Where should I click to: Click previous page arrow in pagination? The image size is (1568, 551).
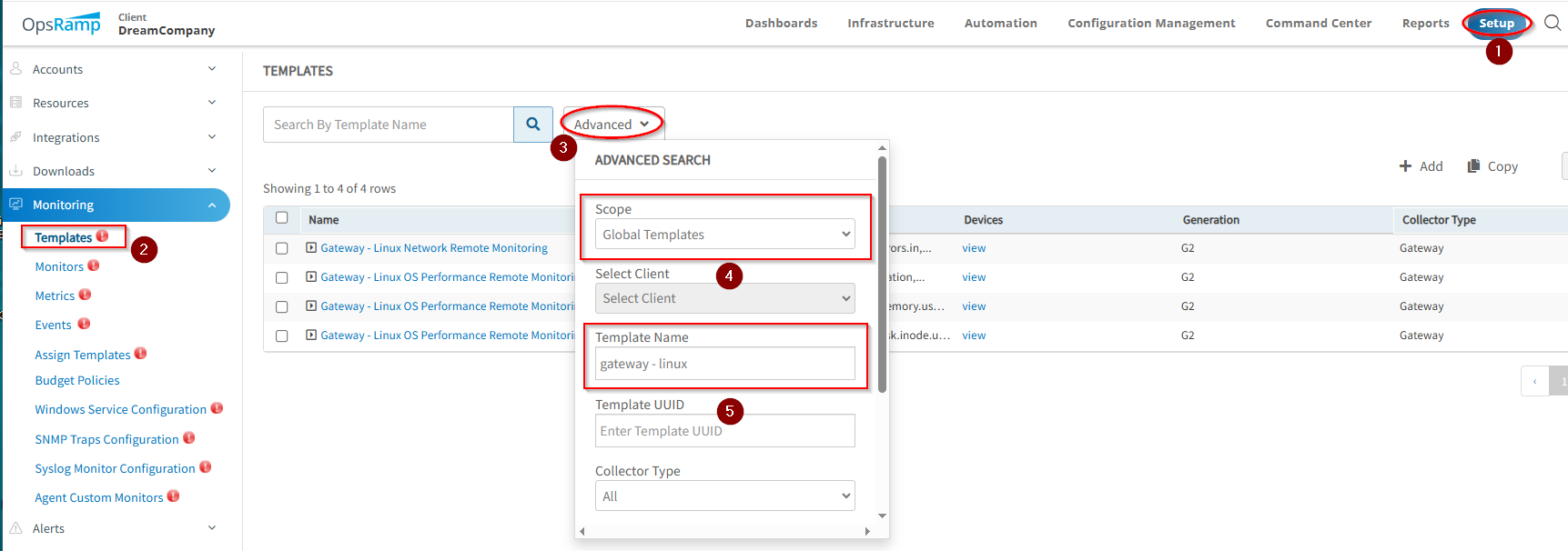click(x=1534, y=381)
